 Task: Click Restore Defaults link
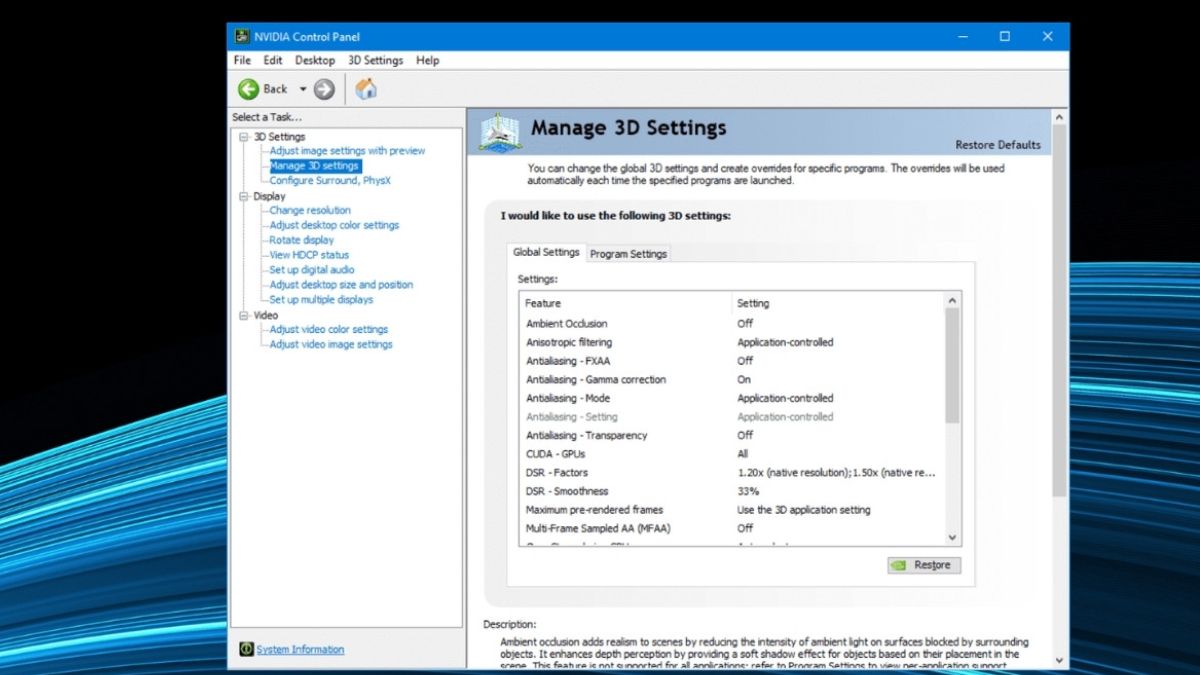pos(998,145)
